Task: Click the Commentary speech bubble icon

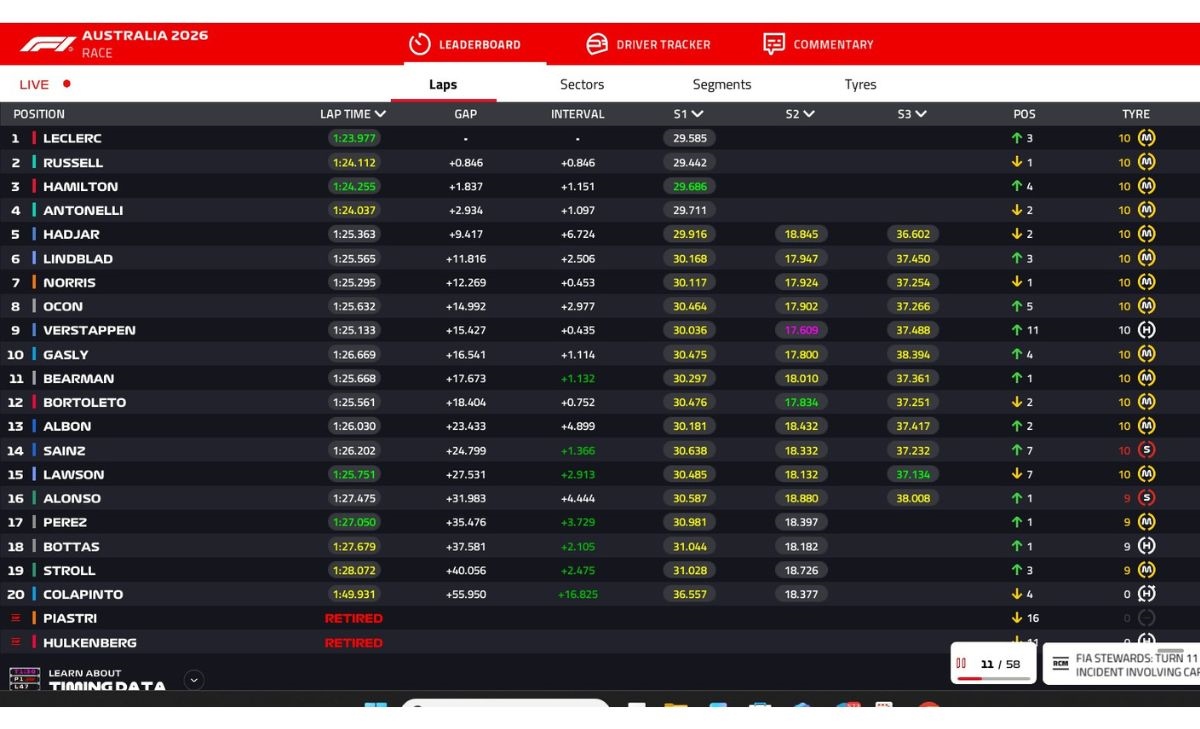Action: [x=773, y=44]
